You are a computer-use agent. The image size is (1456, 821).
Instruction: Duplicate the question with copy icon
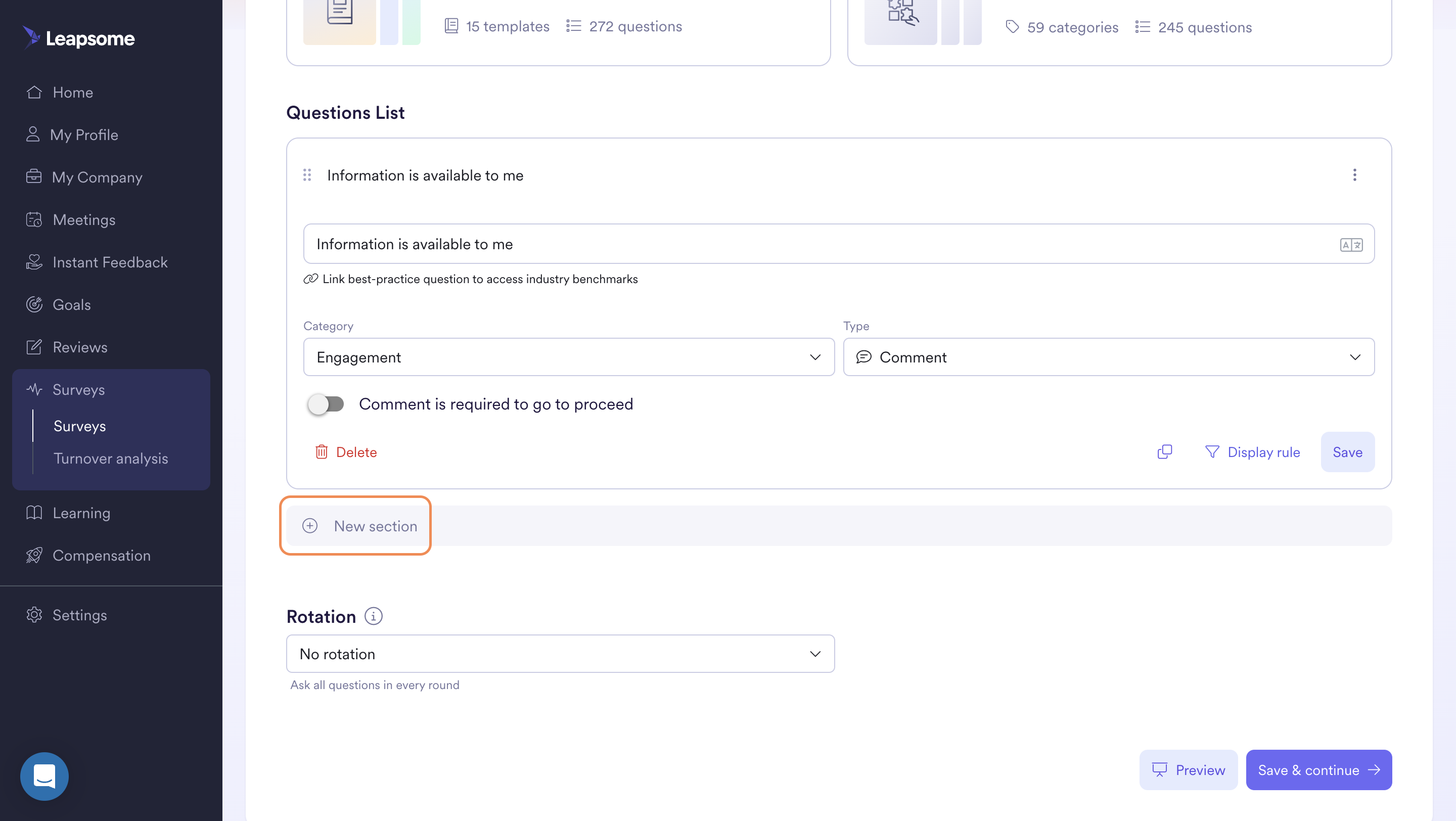click(x=1164, y=451)
